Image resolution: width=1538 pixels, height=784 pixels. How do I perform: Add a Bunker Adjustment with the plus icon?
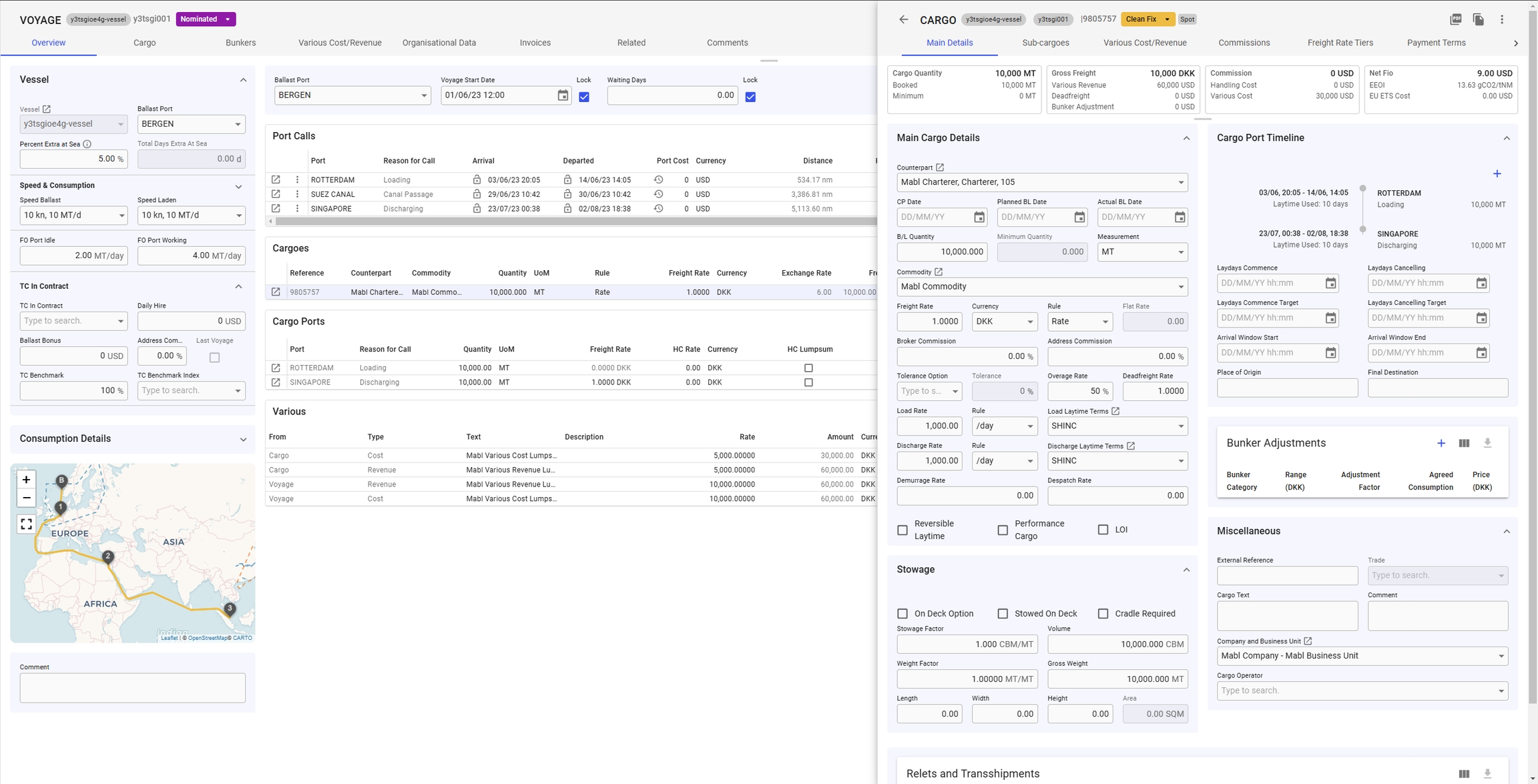[1441, 443]
